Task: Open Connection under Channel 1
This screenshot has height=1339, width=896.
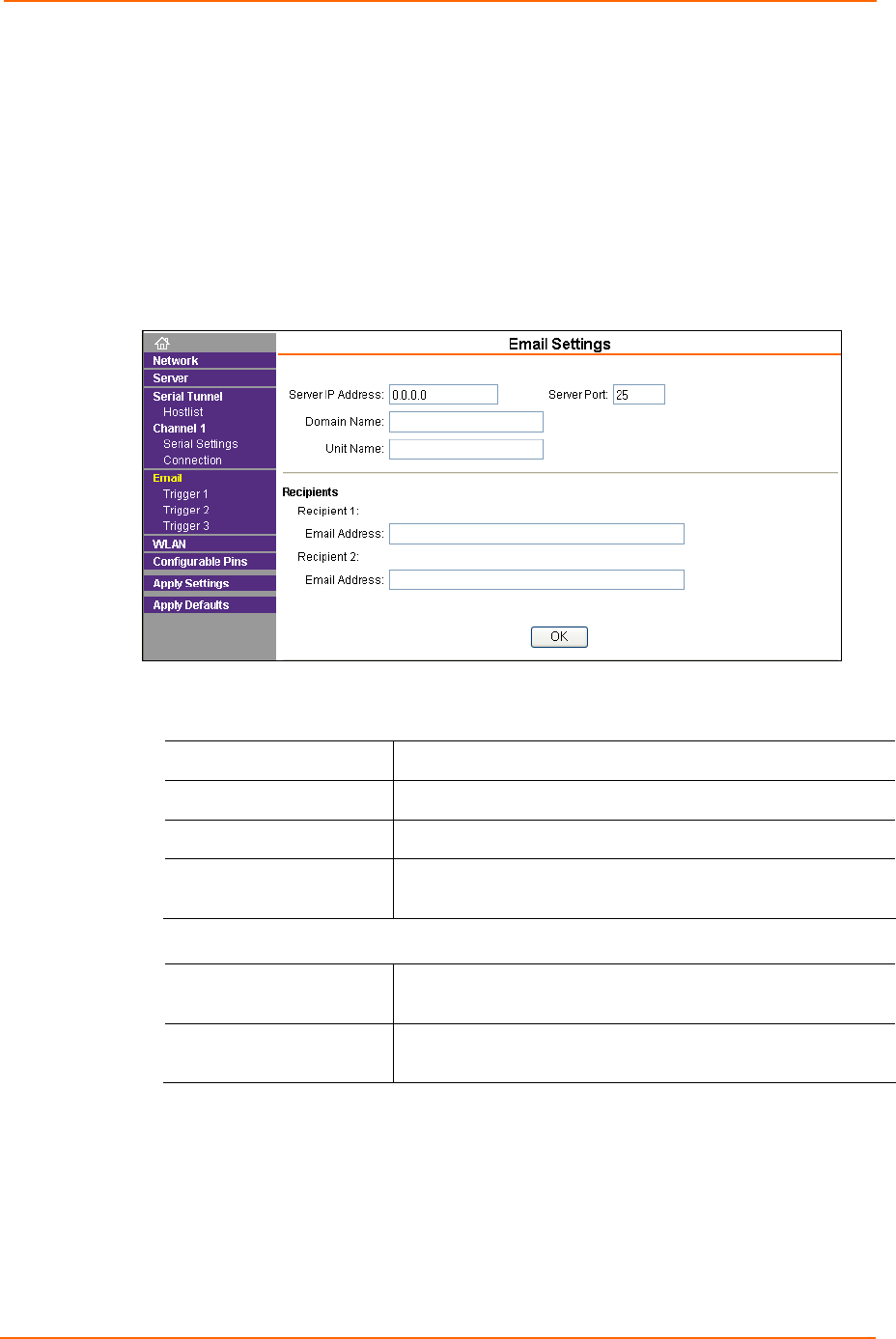Action: pyautogui.click(x=192, y=460)
